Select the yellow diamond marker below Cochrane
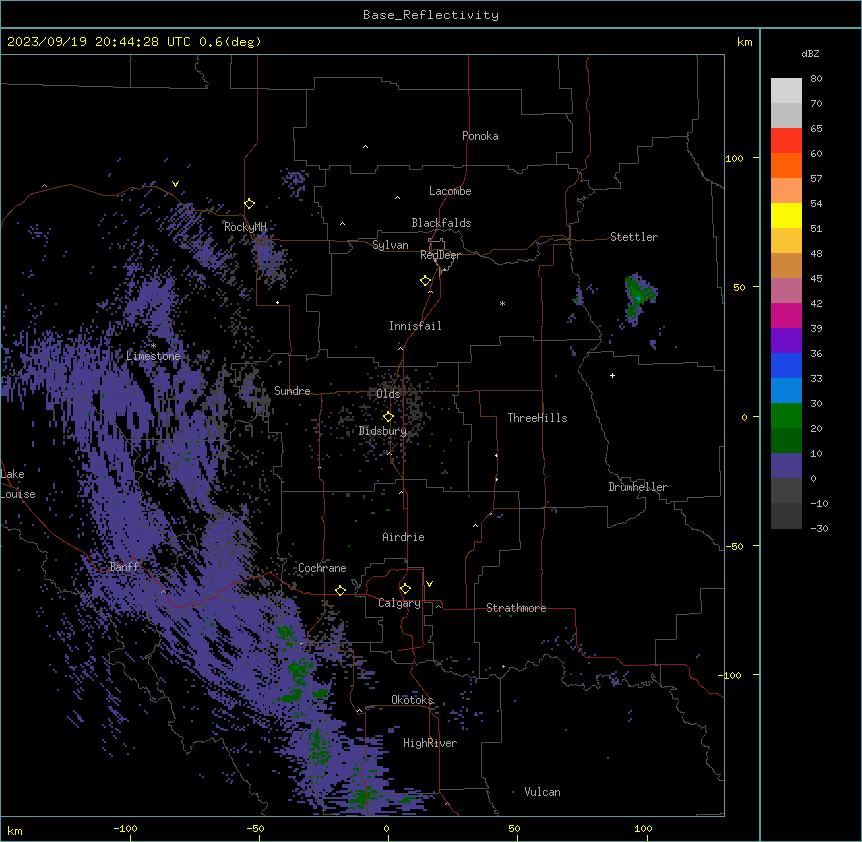 coord(340,590)
